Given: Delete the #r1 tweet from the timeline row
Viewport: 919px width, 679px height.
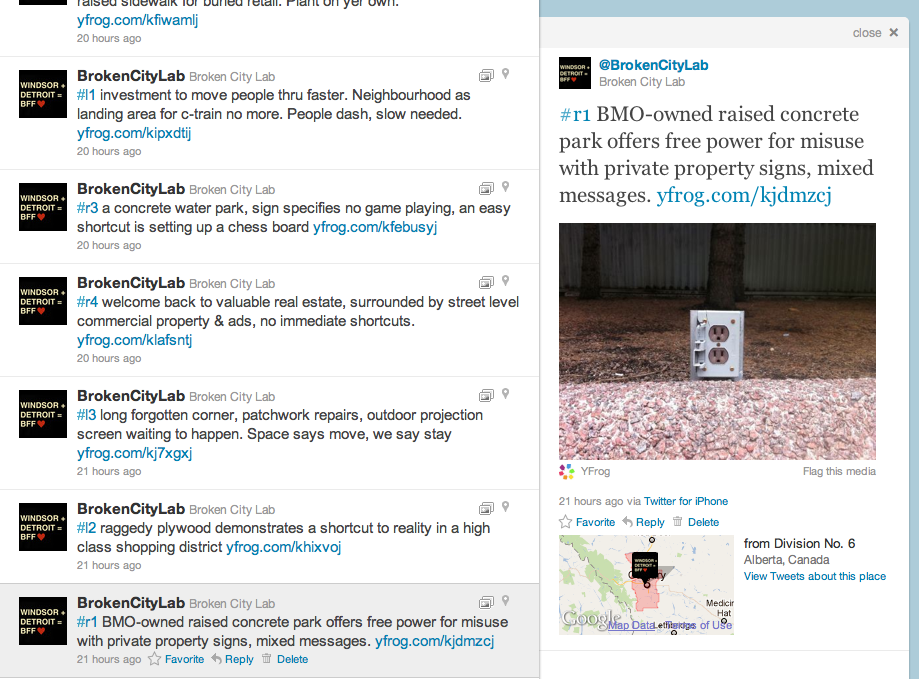Looking at the screenshot, I should pyautogui.click(x=285, y=659).
